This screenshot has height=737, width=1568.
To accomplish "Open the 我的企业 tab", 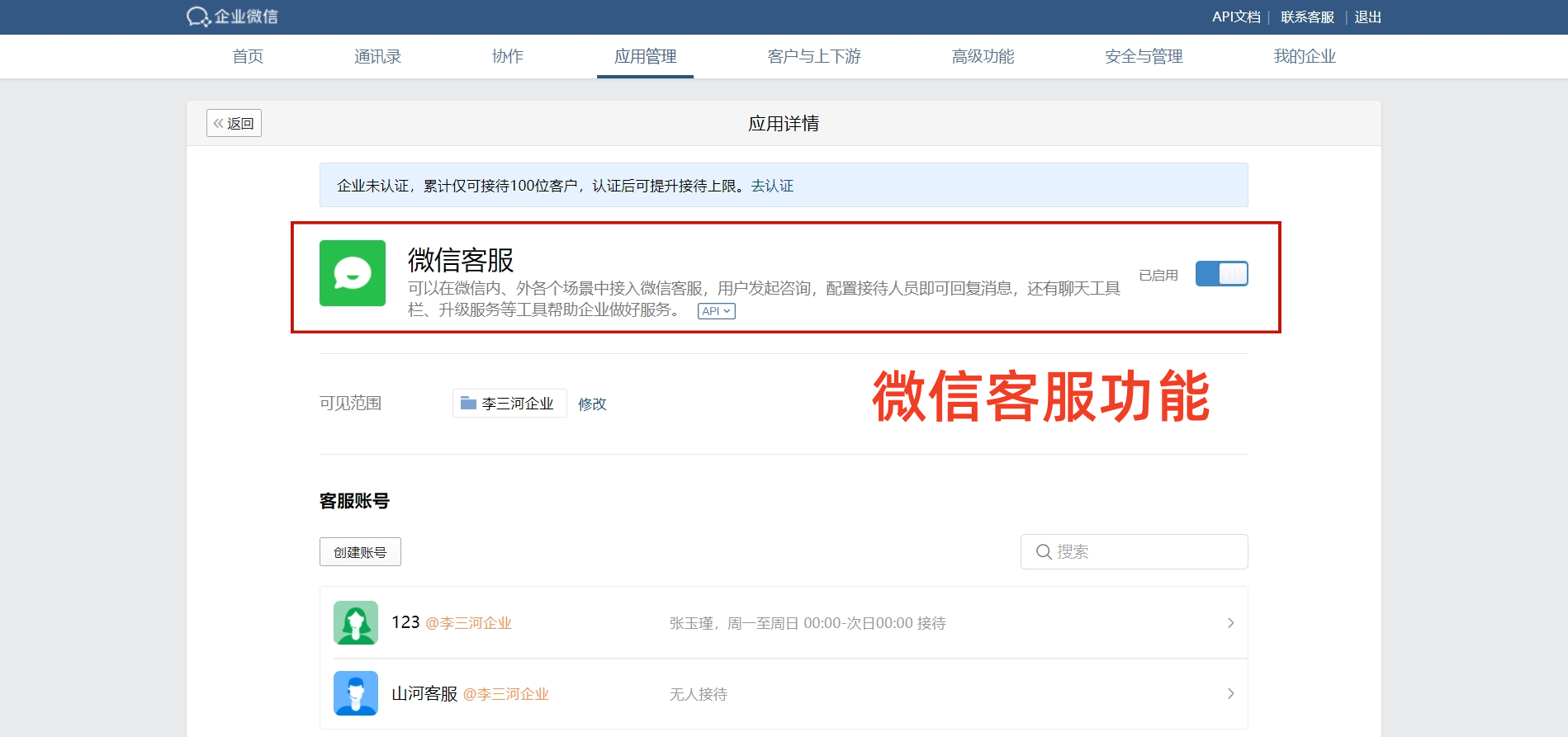I will [1305, 56].
